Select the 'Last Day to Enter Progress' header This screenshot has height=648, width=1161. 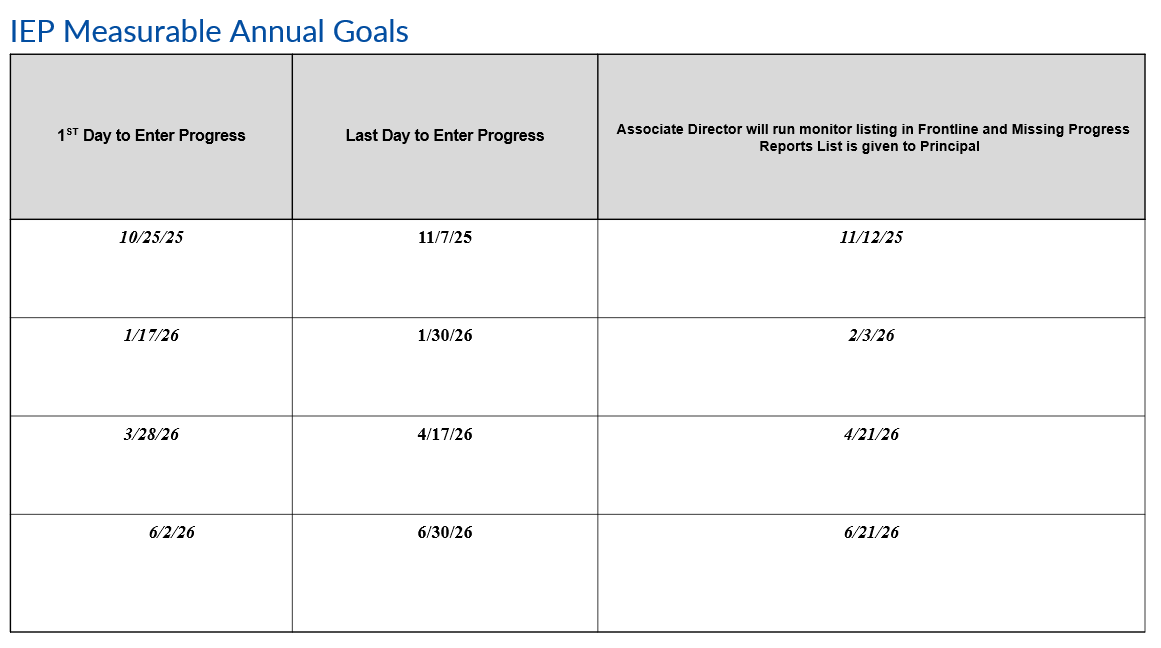pyautogui.click(x=445, y=135)
